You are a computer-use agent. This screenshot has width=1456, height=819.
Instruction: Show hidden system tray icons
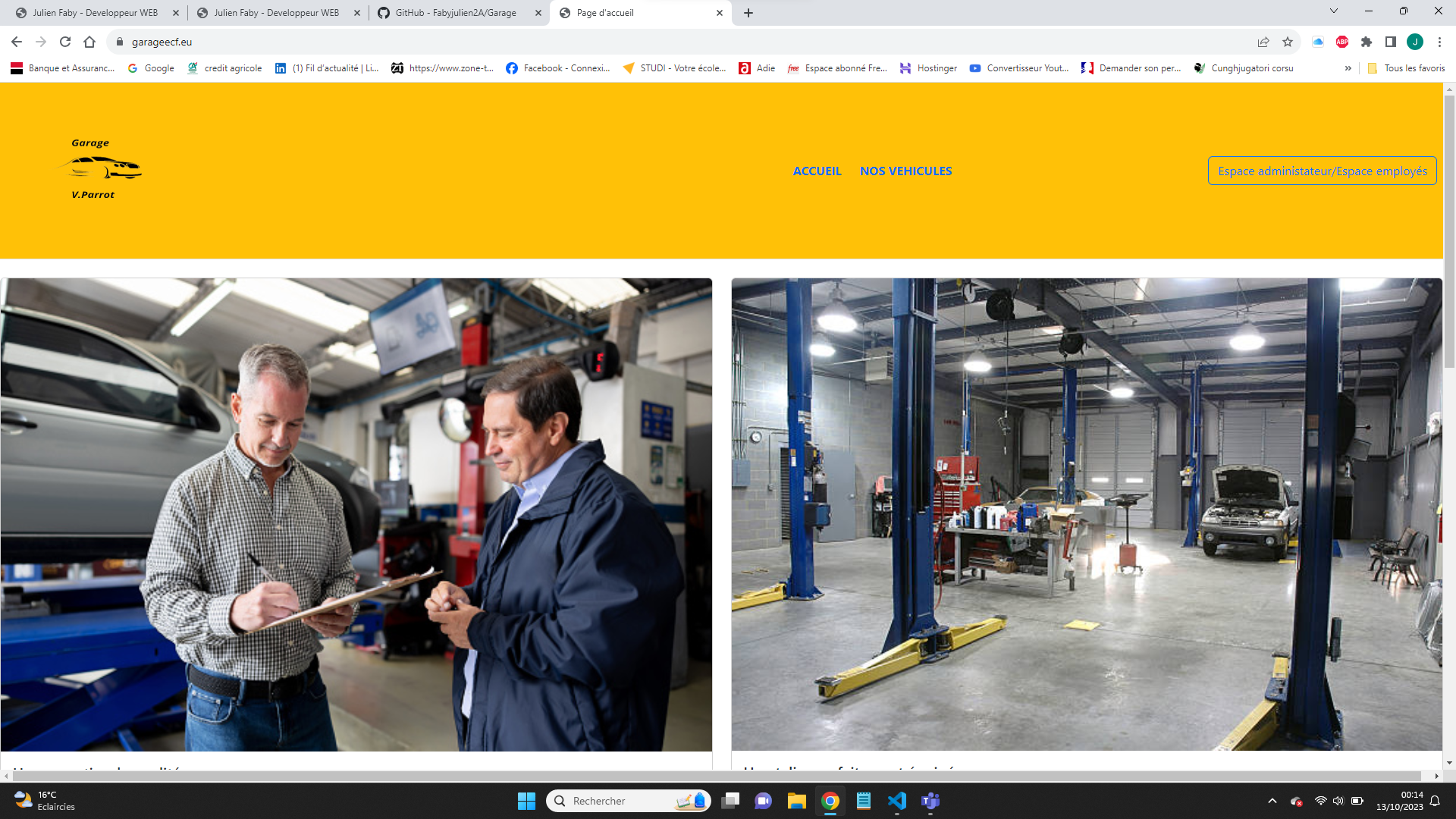(1272, 801)
